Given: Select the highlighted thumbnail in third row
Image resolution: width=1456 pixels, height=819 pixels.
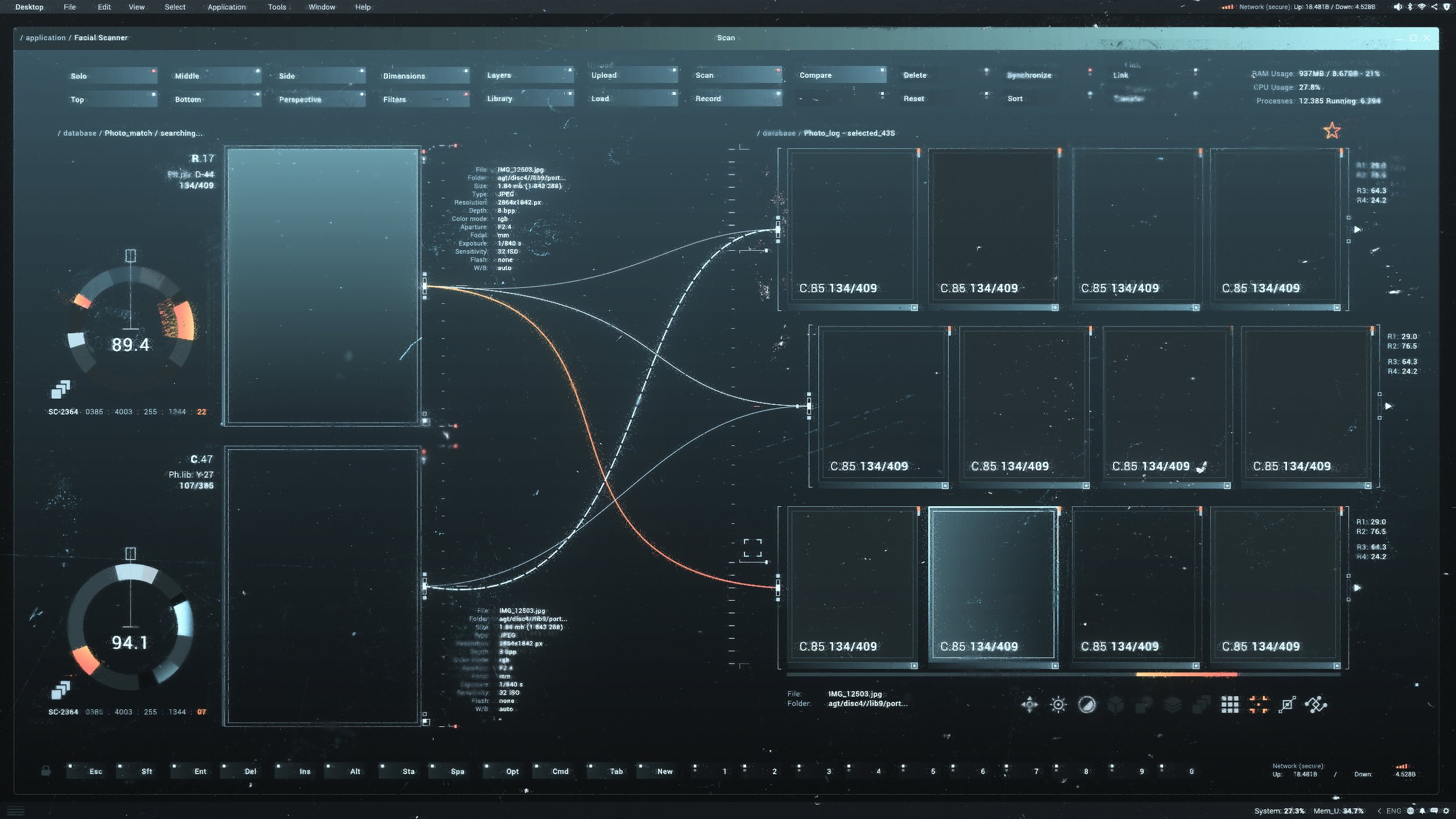Looking at the screenshot, I should click(992, 583).
